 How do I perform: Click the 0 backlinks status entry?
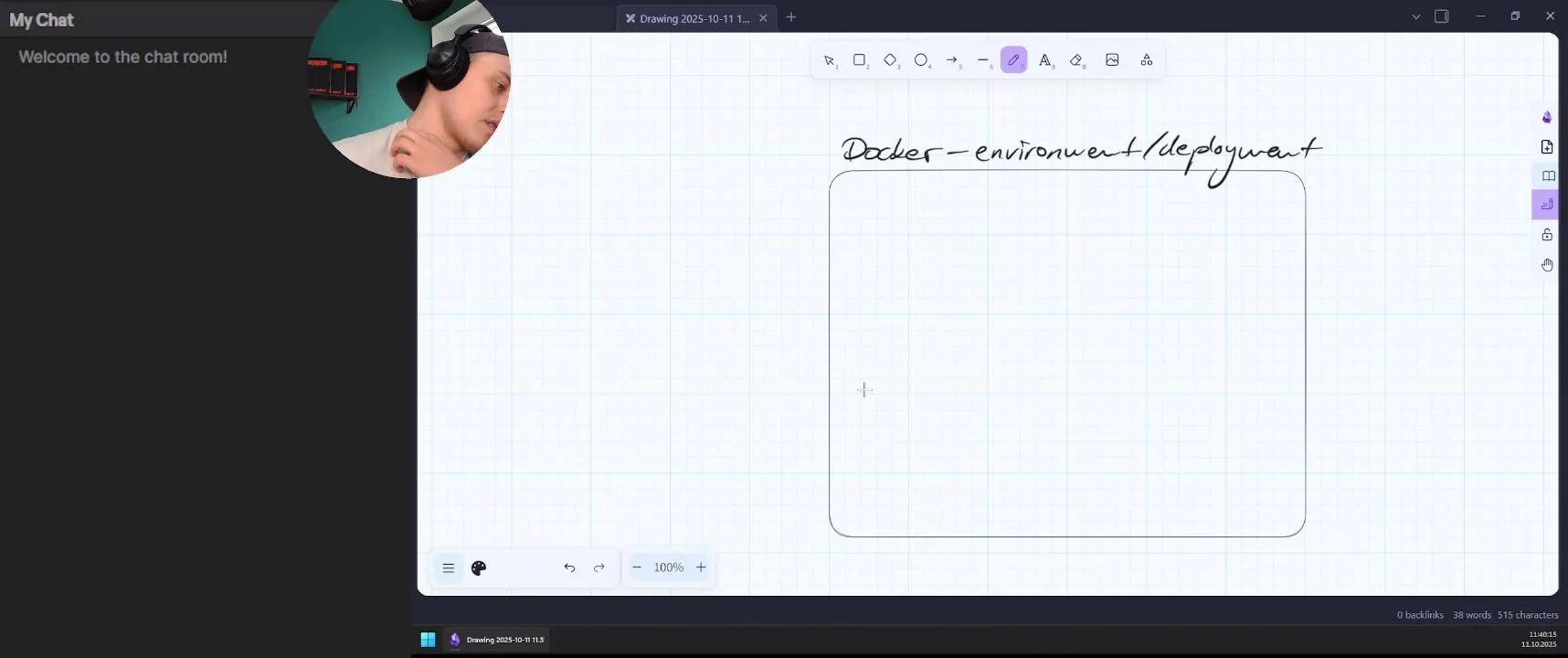(x=1420, y=615)
